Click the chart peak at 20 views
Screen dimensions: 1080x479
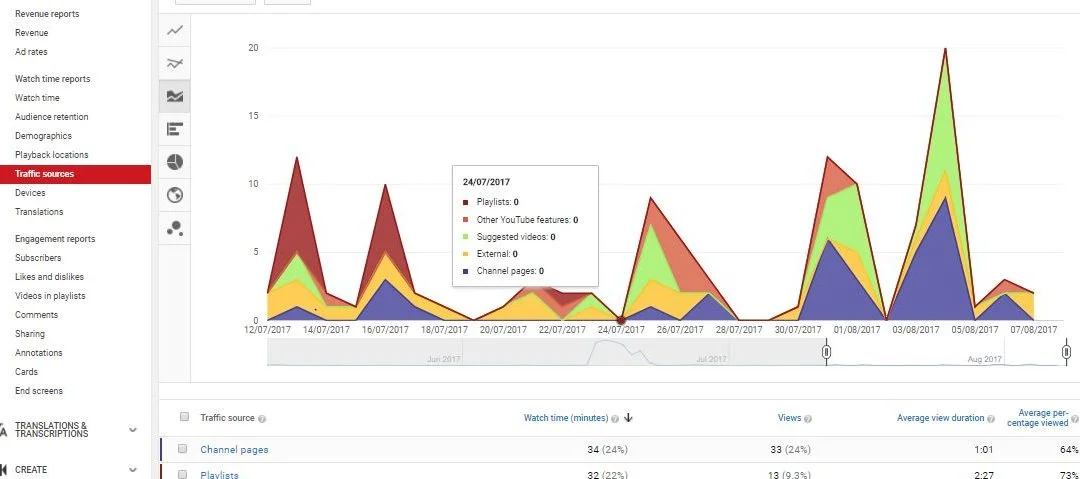point(946,48)
